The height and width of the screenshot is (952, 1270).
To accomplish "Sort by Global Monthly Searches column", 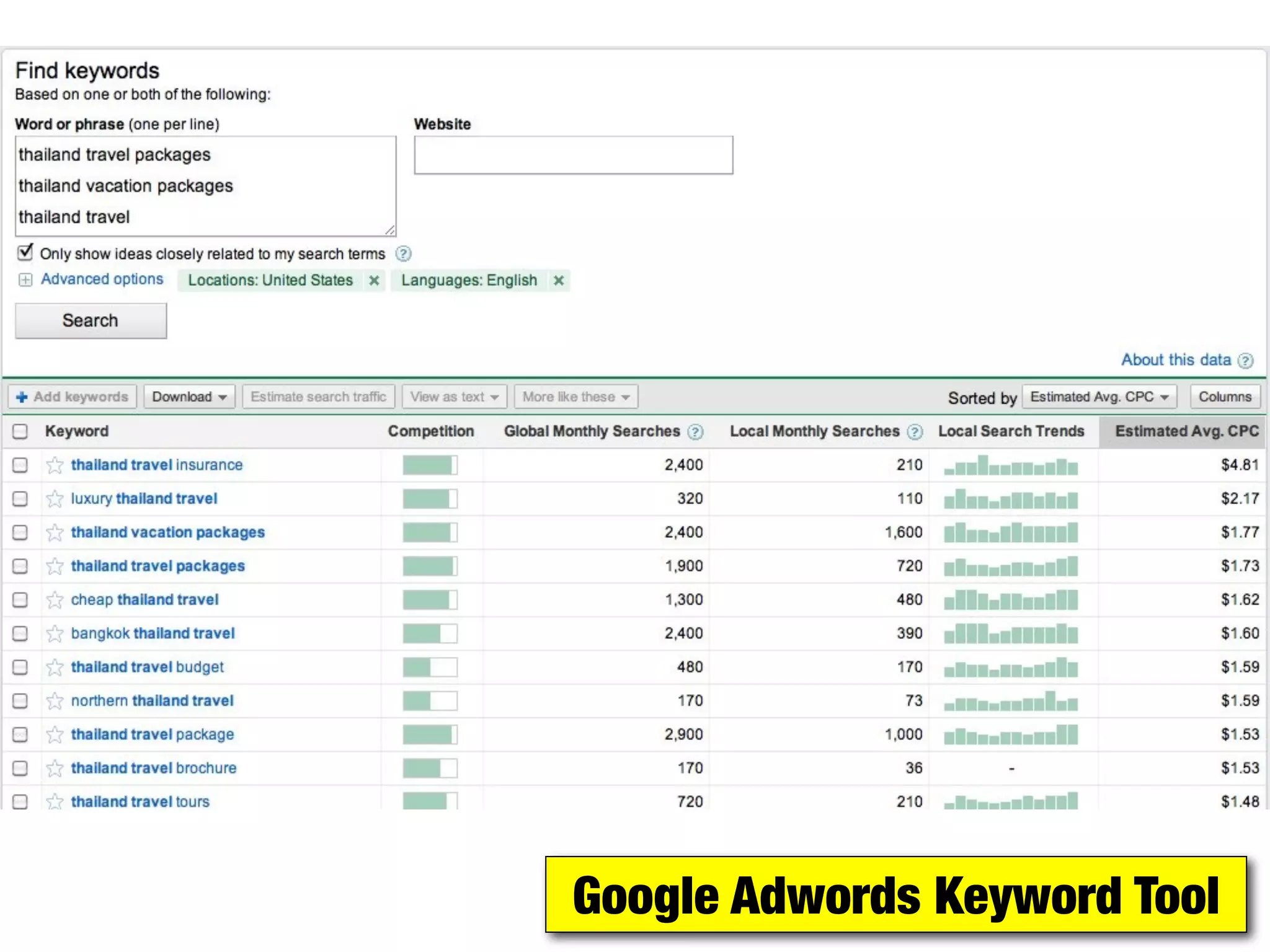I will point(592,431).
